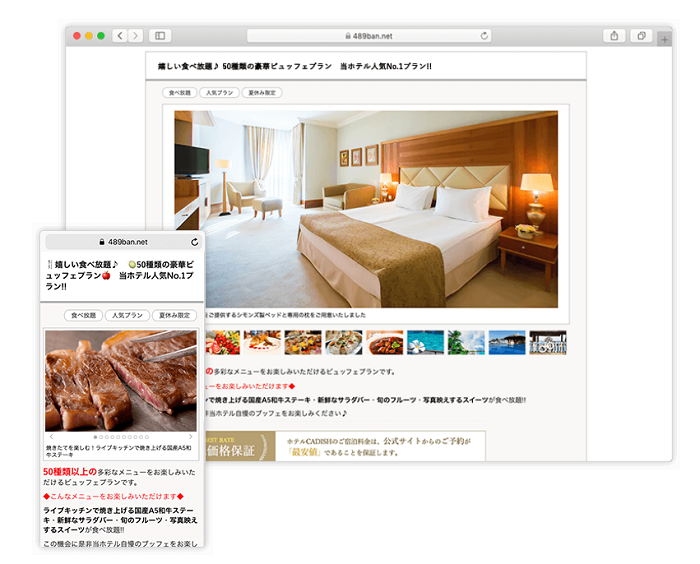The image size is (700, 564).
Task: Select first dot of mobile carousel pager
Action: click(x=95, y=437)
